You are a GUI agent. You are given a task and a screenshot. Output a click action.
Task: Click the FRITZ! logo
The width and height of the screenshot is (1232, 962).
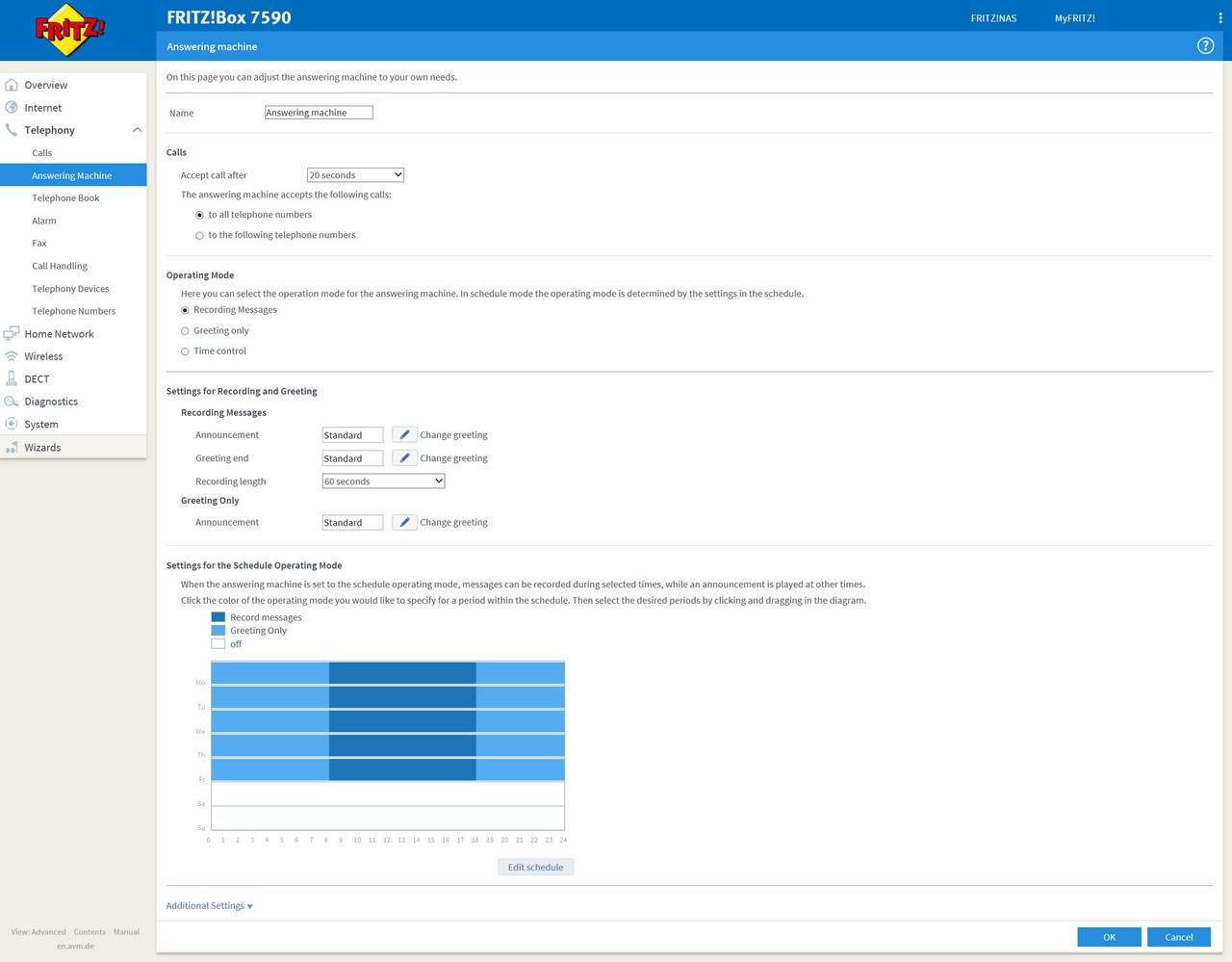tap(69, 30)
